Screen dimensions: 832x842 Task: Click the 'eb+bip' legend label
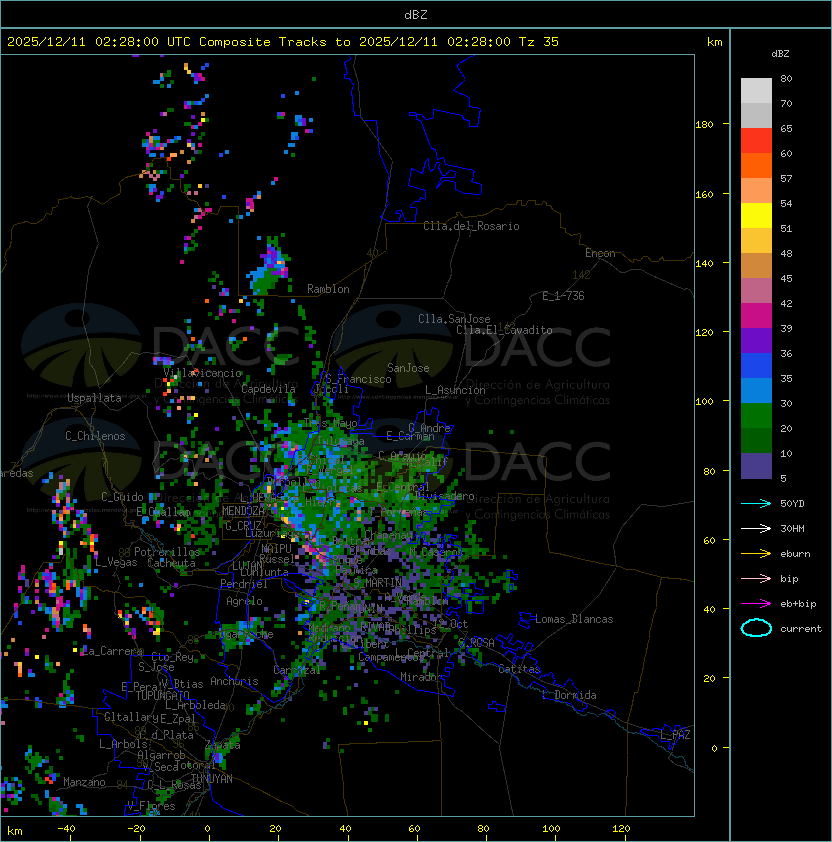click(798, 604)
